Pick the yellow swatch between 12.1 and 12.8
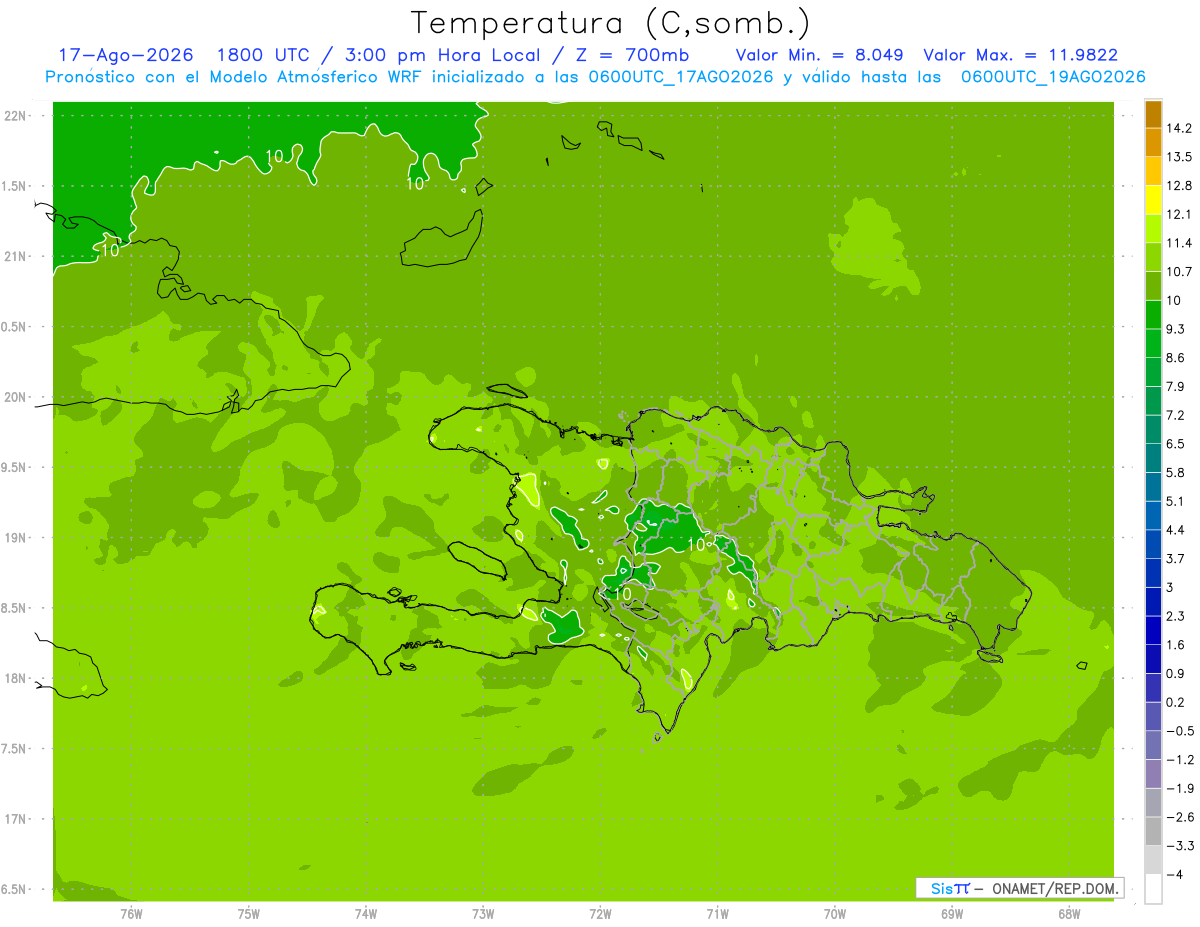This screenshot has height=927, width=1200. click(1153, 200)
